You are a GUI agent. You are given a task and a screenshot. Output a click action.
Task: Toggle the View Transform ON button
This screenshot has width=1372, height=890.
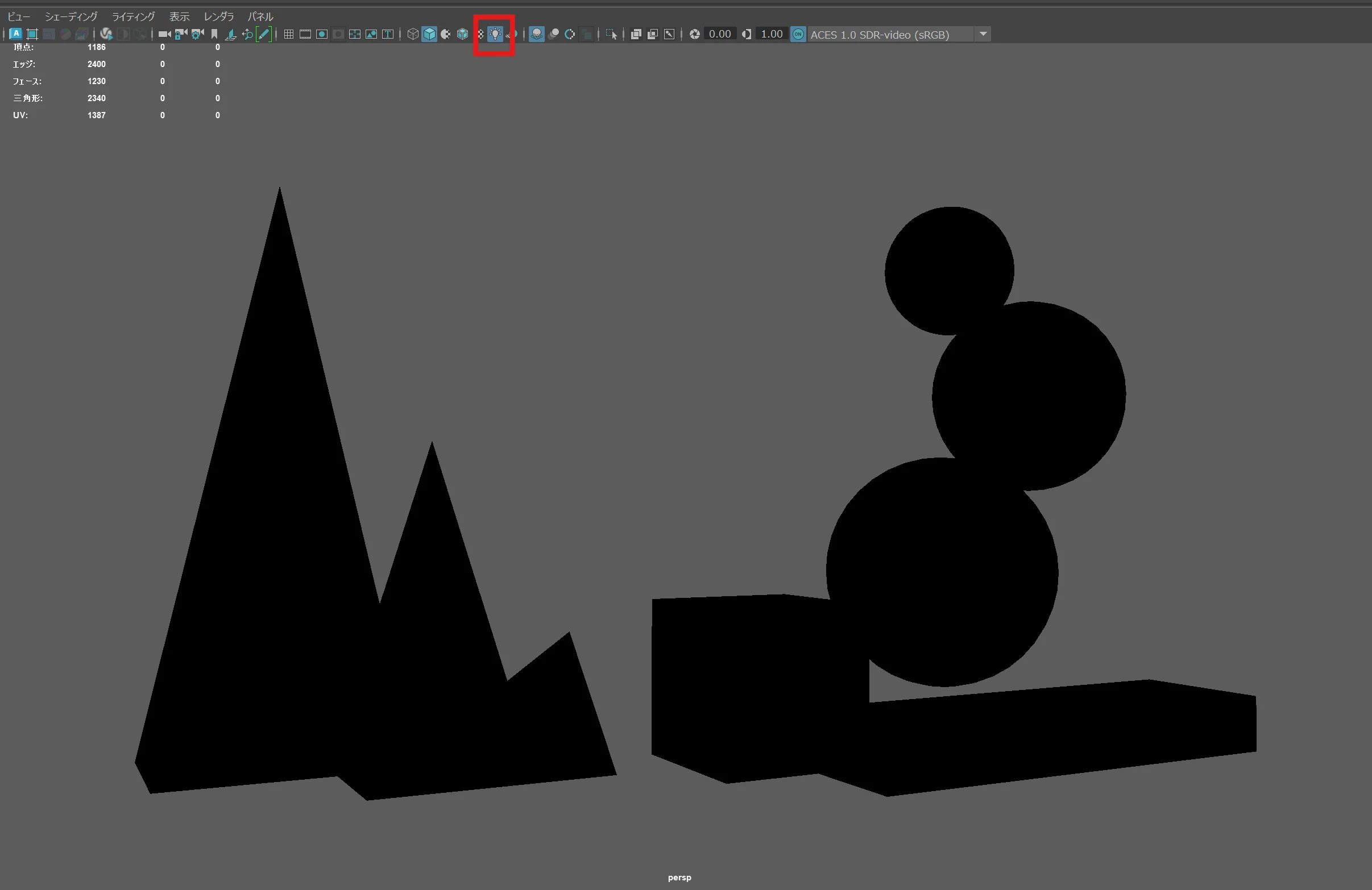[798, 34]
